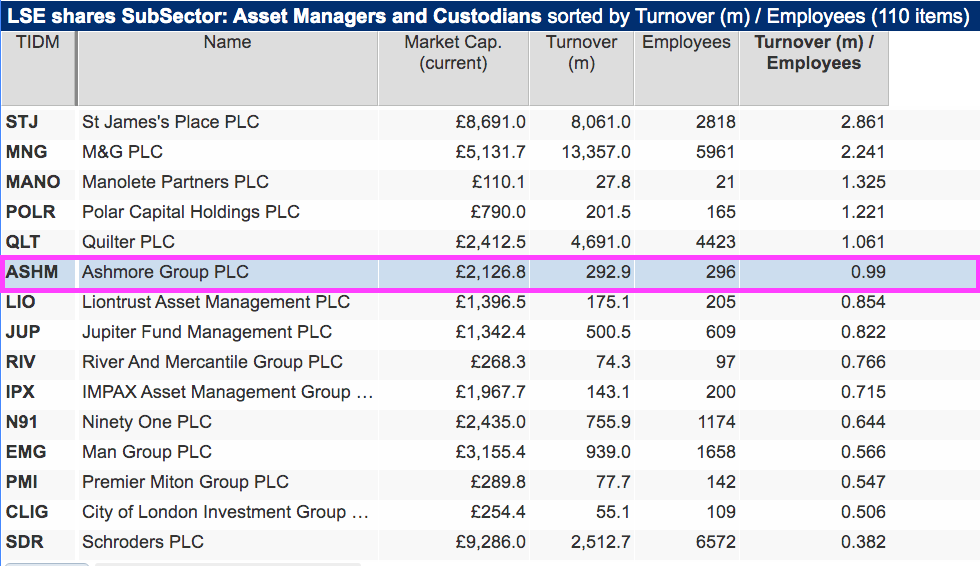980x566 pixels.
Task: Click Schroders ratio value 0.382
Action: (863, 542)
